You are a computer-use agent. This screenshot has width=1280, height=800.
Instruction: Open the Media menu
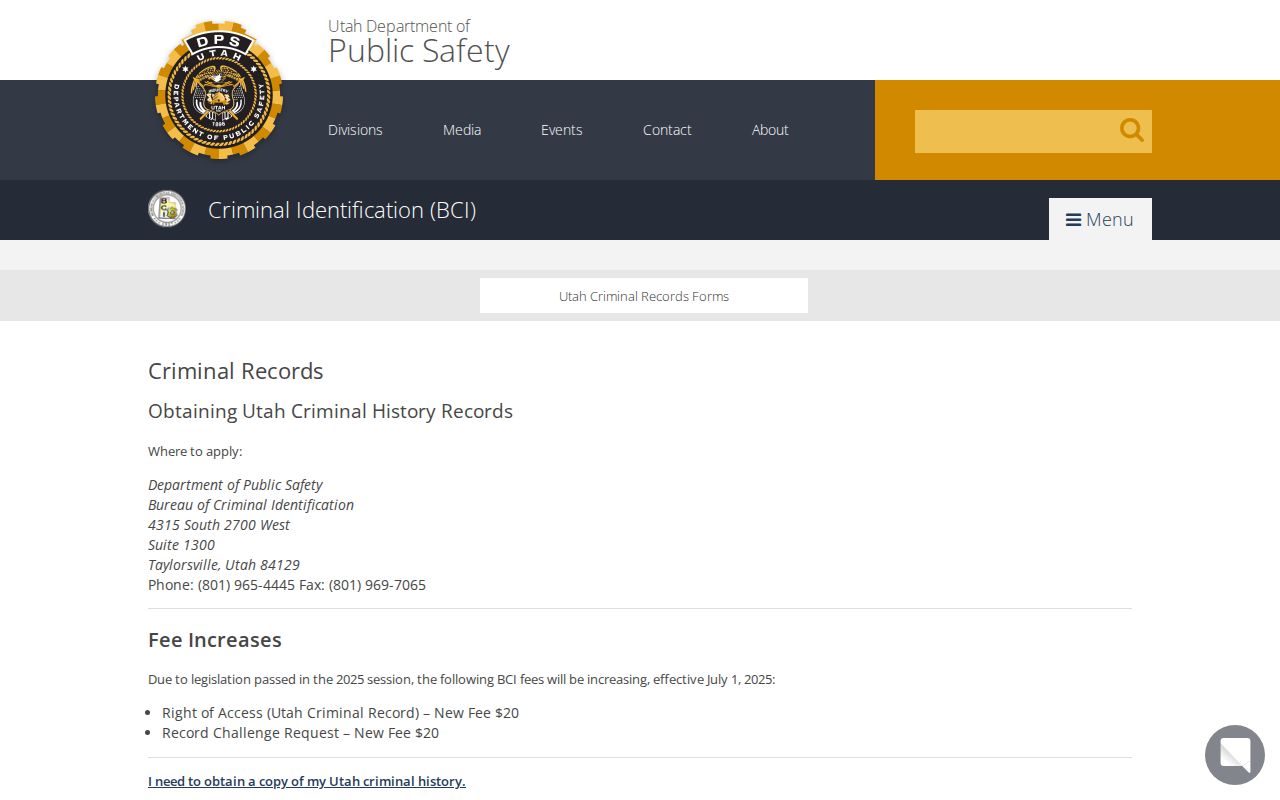click(x=462, y=130)
